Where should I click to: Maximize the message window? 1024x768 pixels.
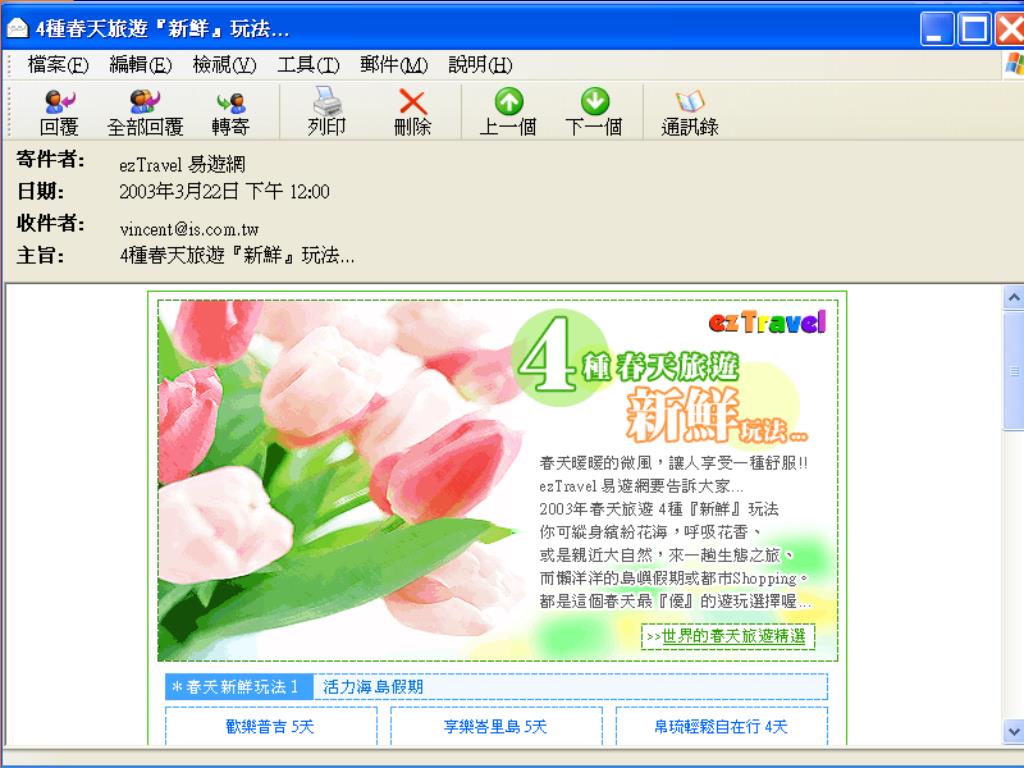[x=974, y=29]
